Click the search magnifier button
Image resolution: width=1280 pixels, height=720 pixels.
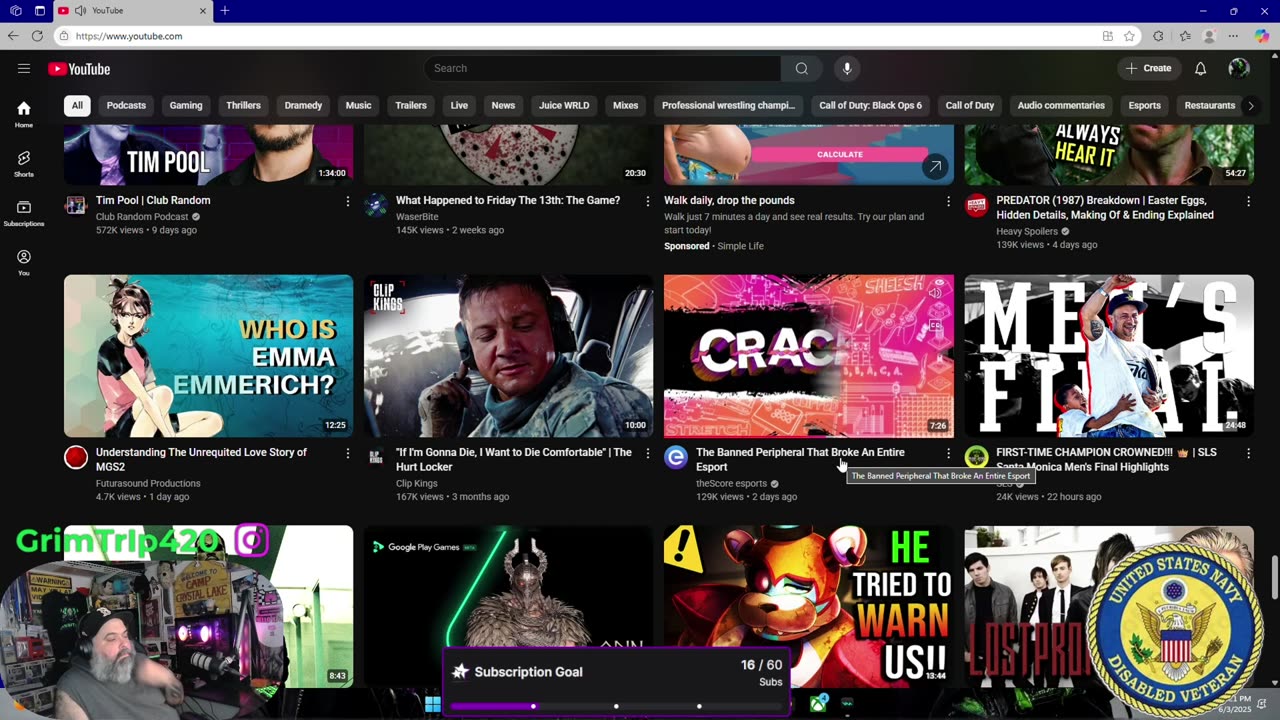point(801,68)
